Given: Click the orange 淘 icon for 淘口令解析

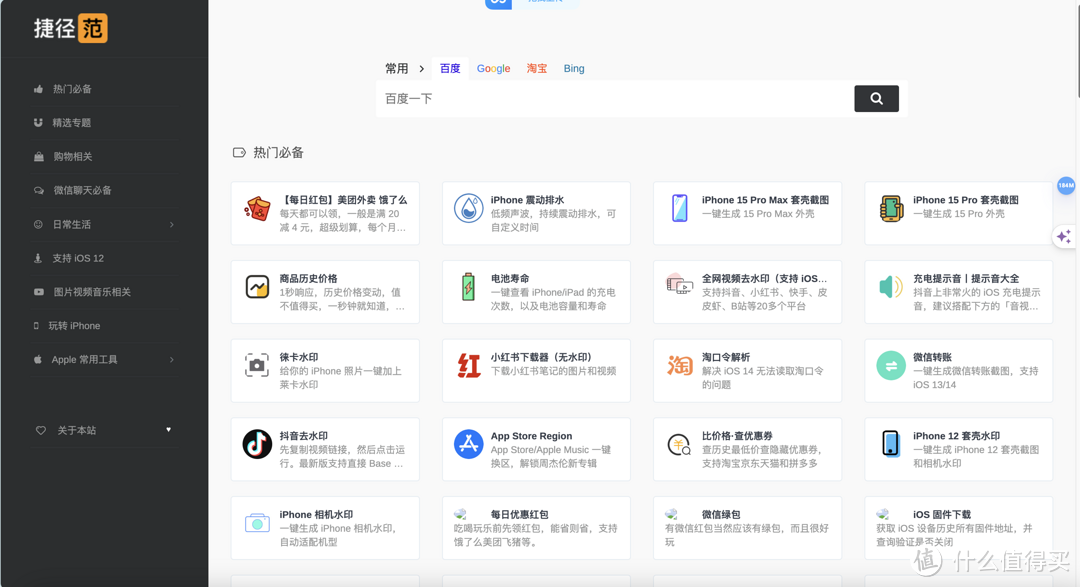Looking at the screenshot, I should (x=679, y=365).
